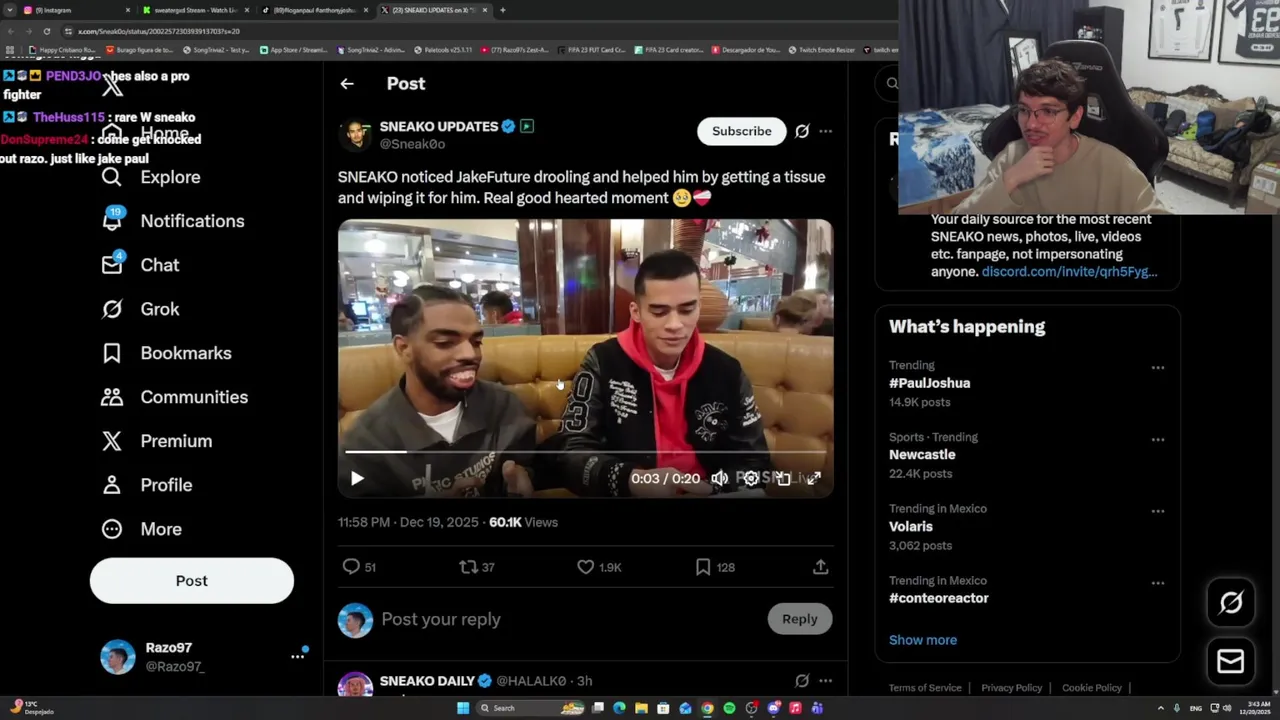Open File Explorer from the taskbar

point(641,708)
